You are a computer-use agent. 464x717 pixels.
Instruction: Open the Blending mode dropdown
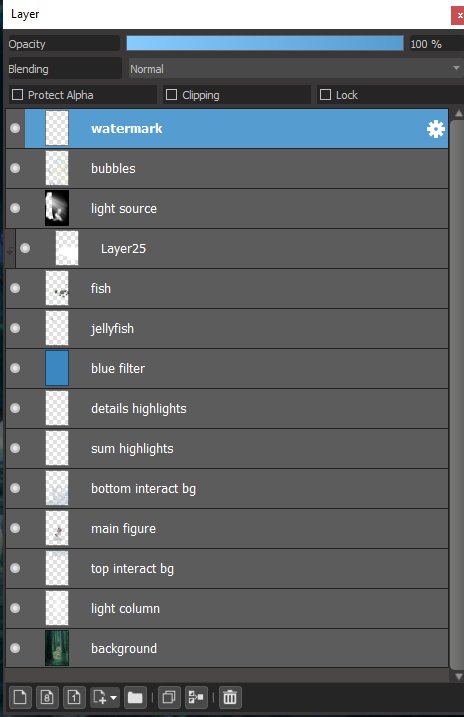(296, 69)
